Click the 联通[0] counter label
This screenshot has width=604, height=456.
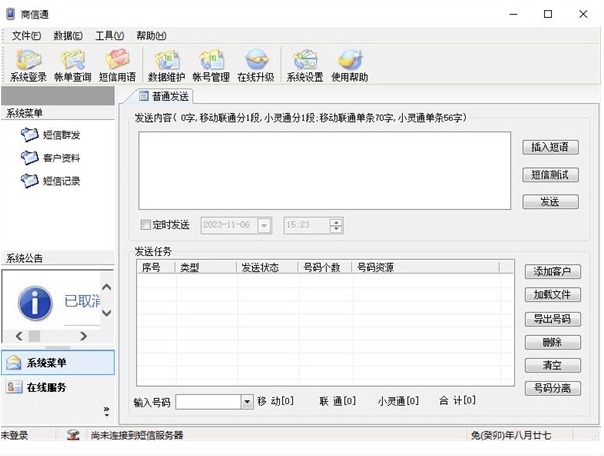point(337,401)
